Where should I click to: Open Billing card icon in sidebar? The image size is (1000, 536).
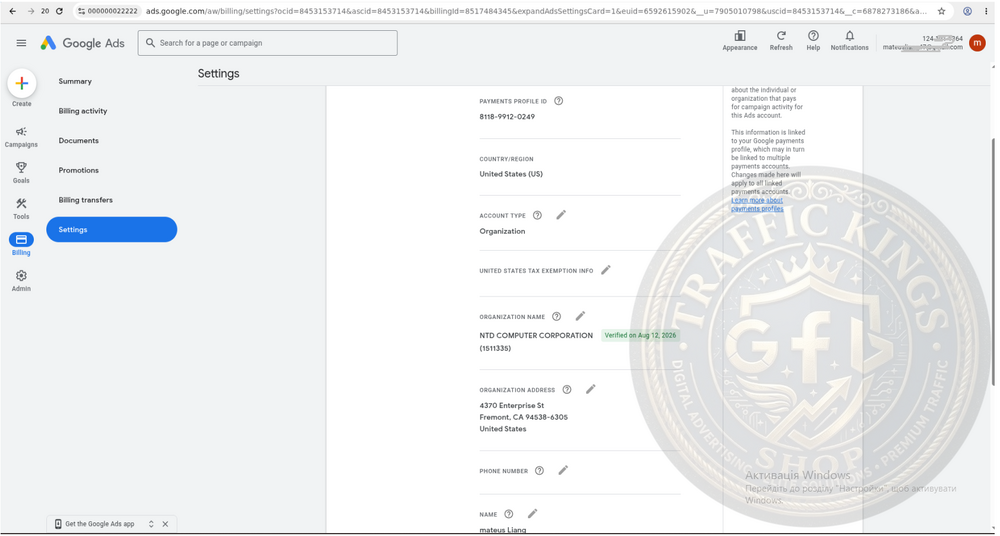21,240
